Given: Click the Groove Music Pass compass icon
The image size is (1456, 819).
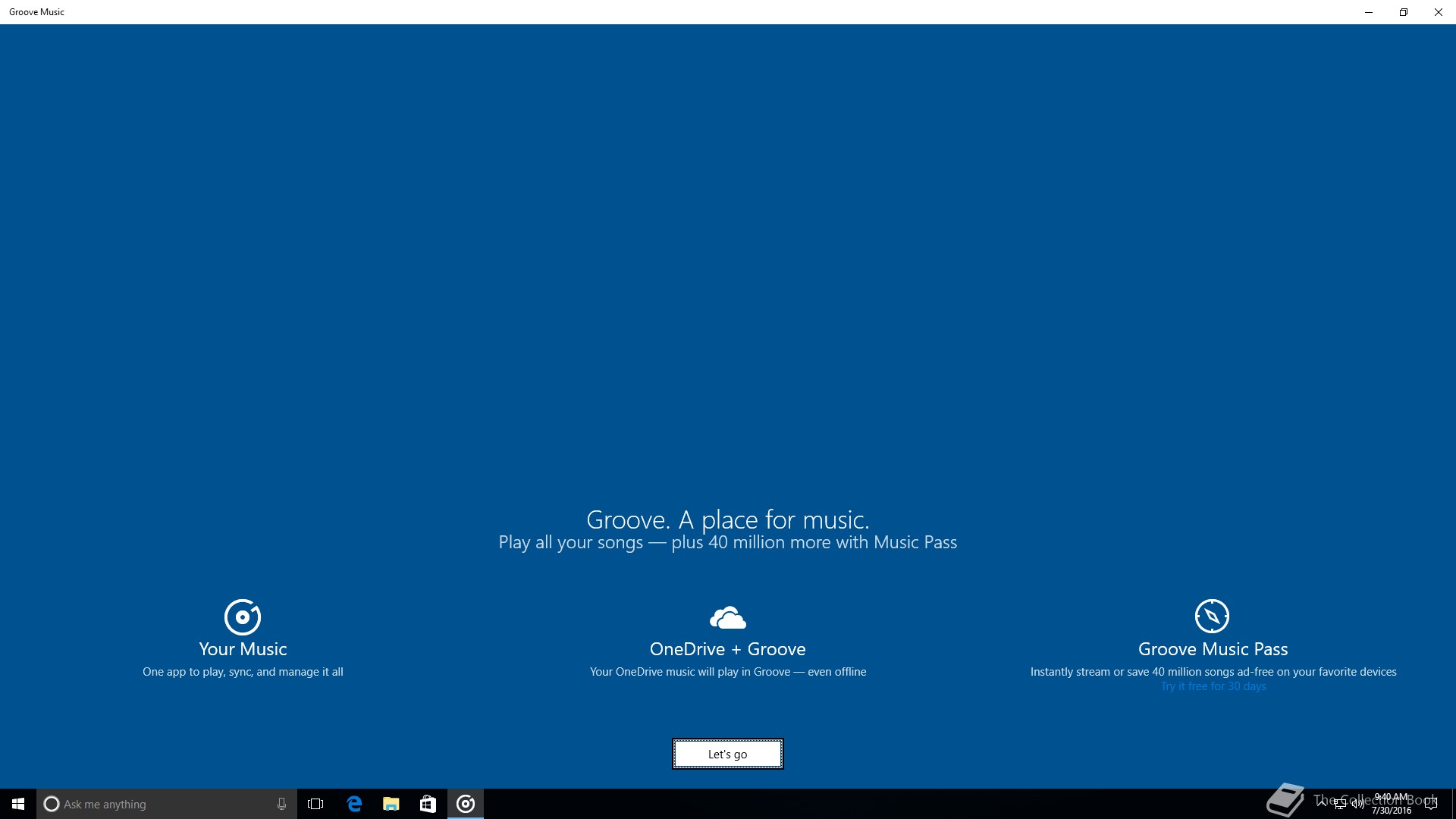Looking at the screenshot, I should coord(1212,616).
